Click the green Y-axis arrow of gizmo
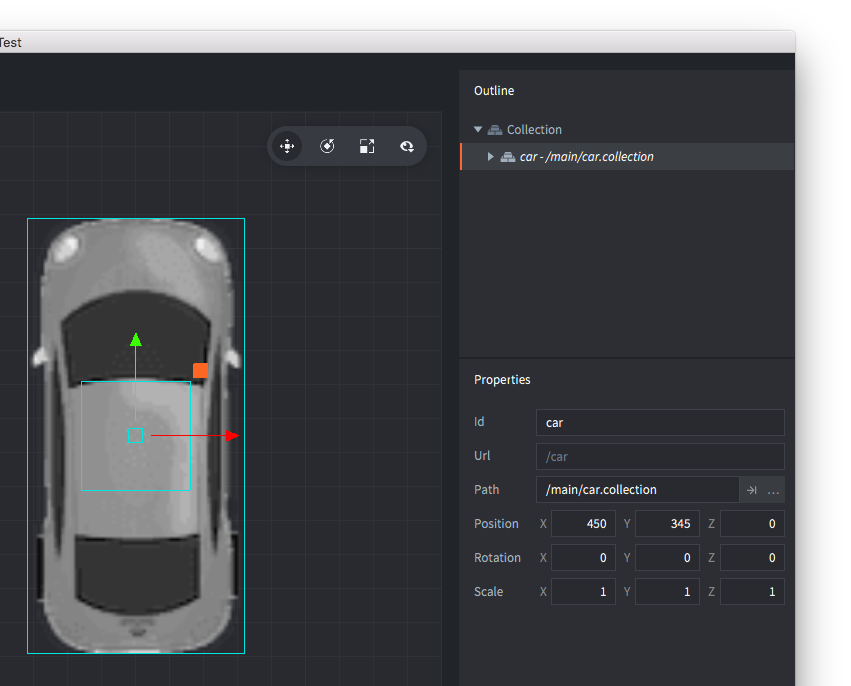This screenshot has height=686, width=851. pos(136,340)
